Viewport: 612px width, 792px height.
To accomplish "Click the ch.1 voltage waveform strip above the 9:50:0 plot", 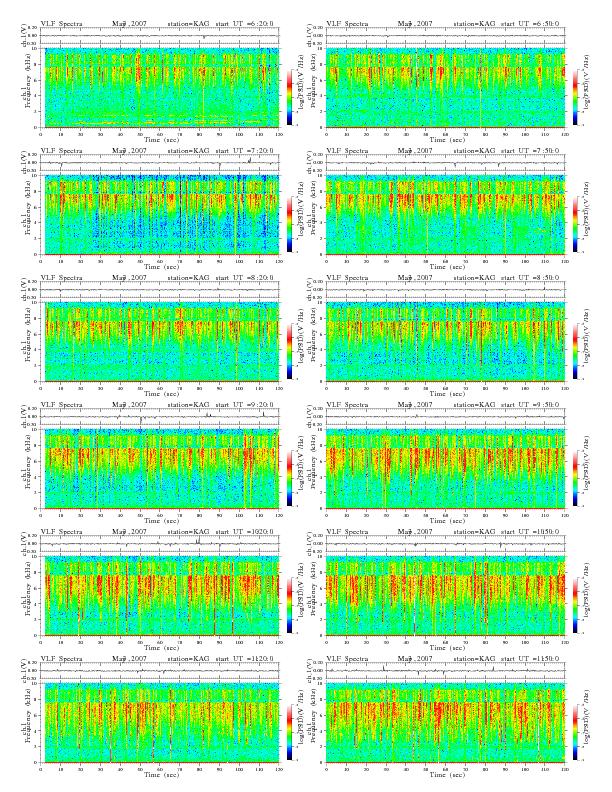I will coord(445,417).
